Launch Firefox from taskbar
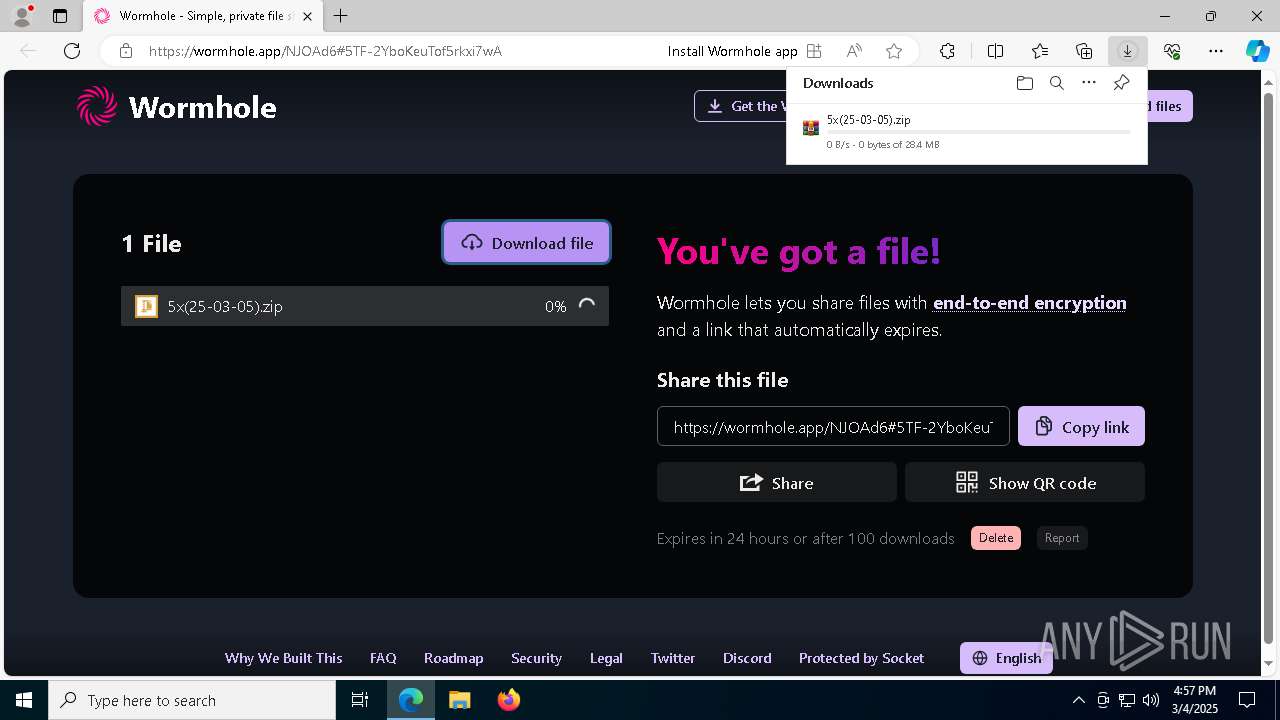 coord(509,700)
